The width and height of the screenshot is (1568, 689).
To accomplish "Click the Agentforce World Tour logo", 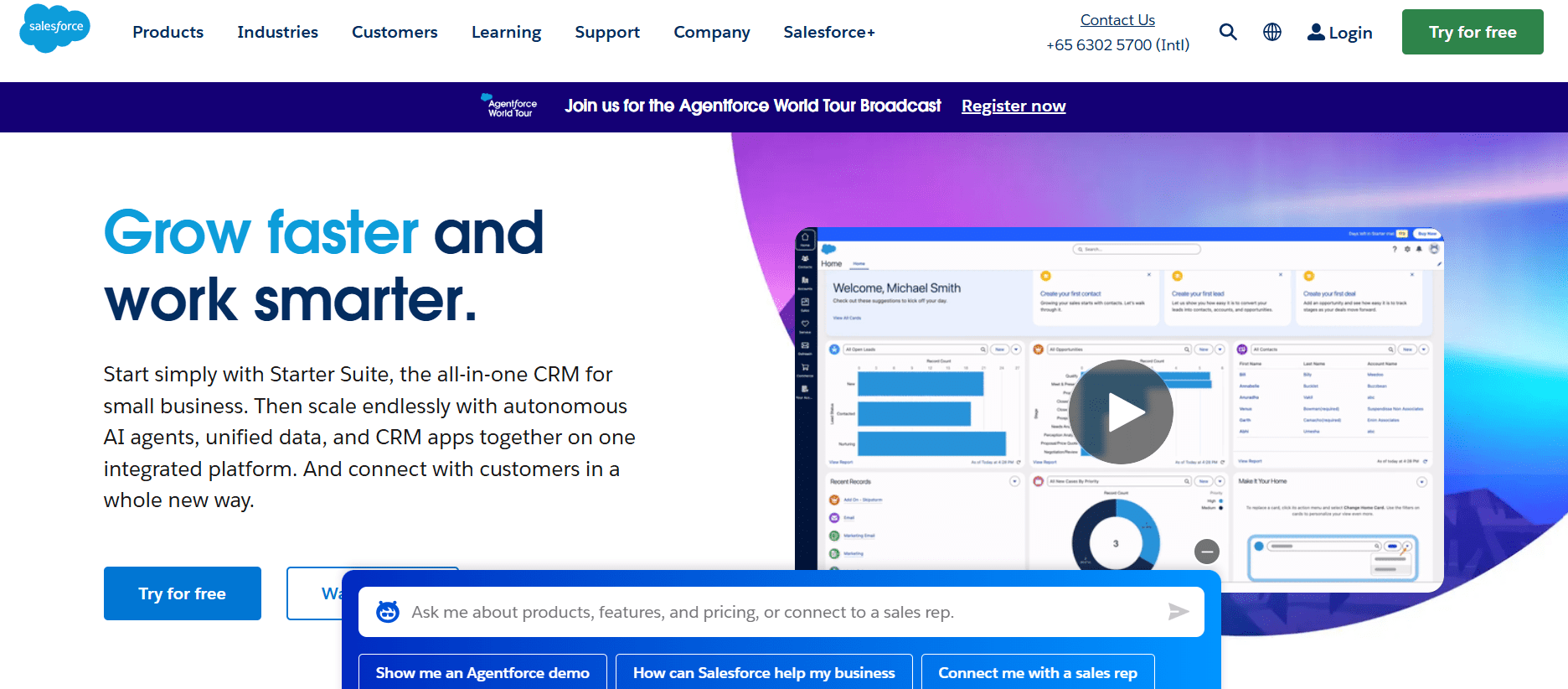I will (x=509, y=106).
